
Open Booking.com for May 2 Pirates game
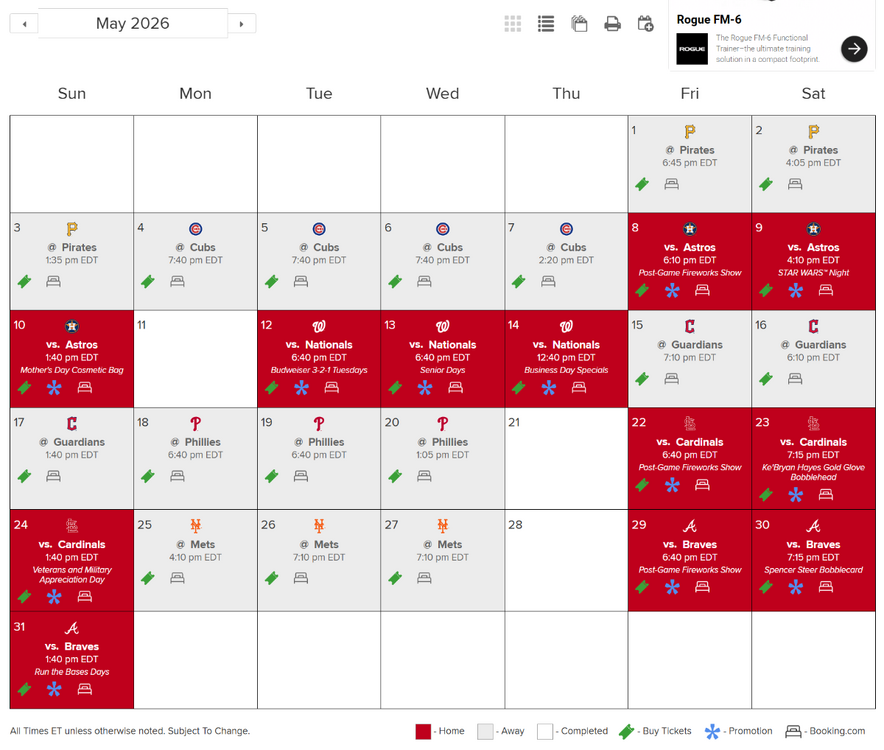(795, 183)
